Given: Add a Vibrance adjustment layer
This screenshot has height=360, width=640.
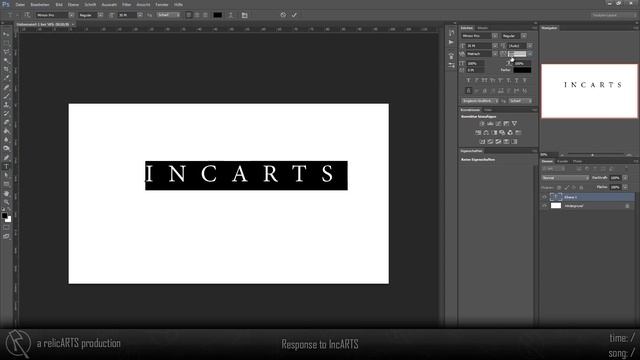Looking at the screenshot, I should 514,124.
